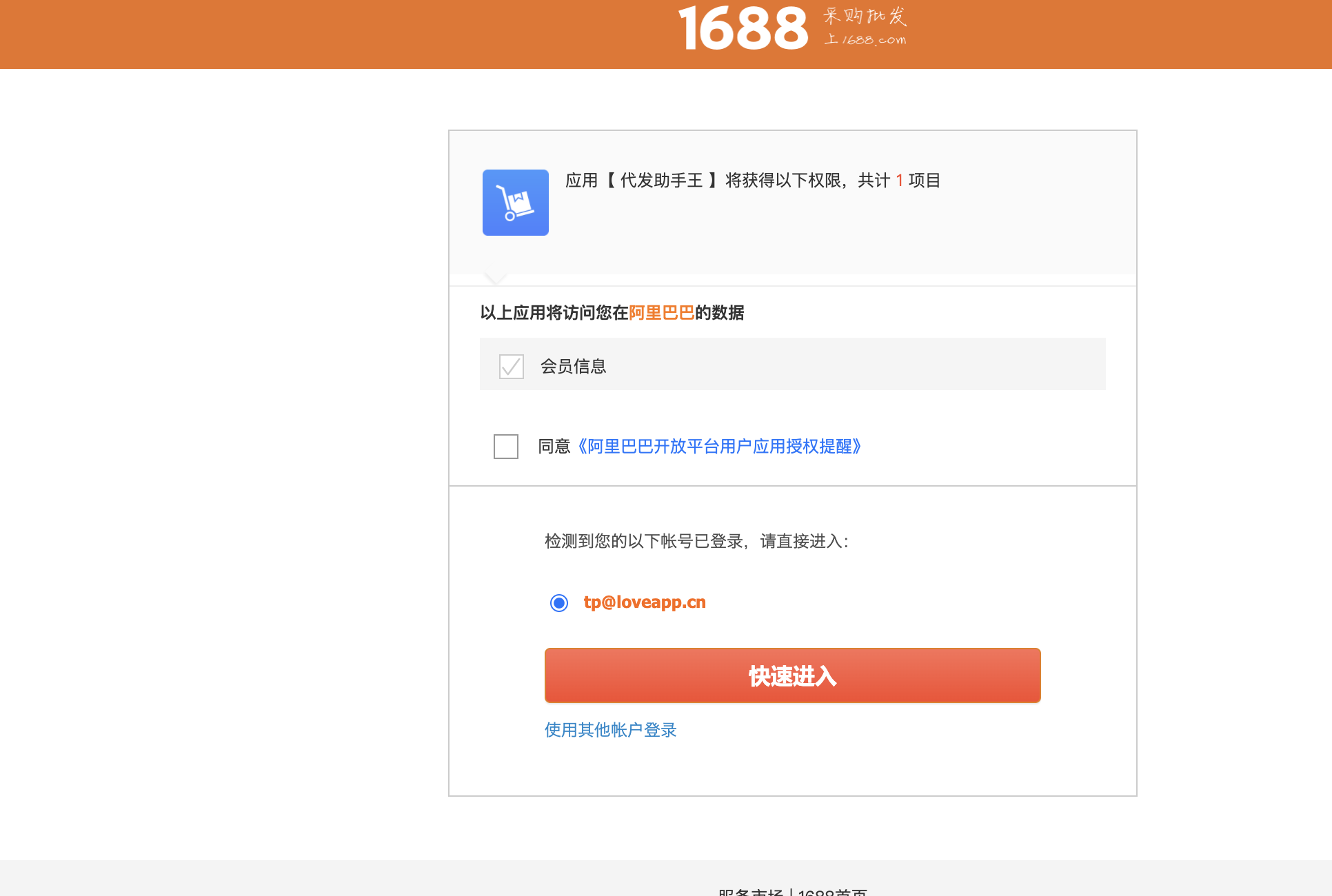Click the 会员信息 label text
1332x896 pixels.
point(574,367)
